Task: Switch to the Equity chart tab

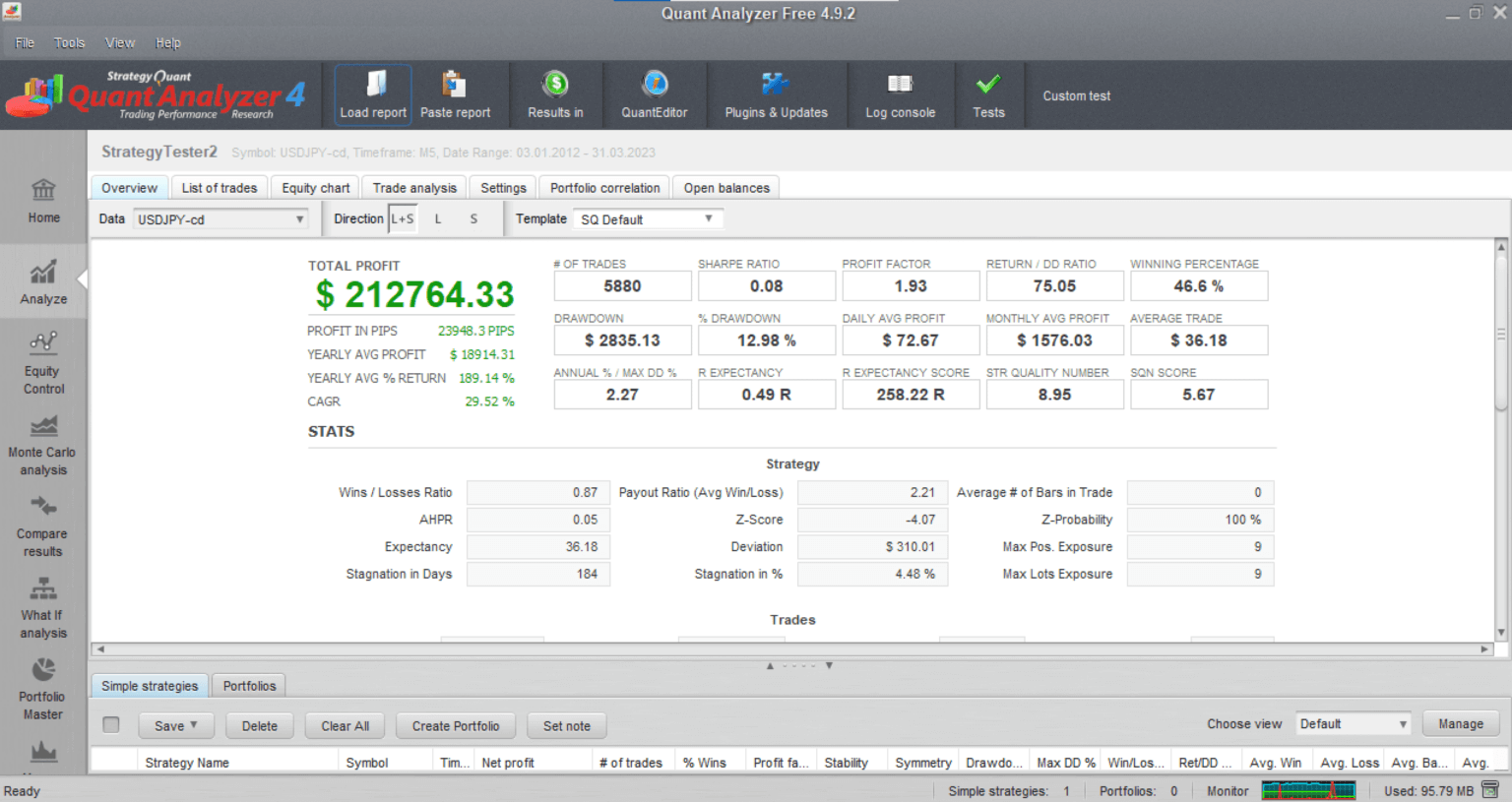Action: click(x=314, y=187)
